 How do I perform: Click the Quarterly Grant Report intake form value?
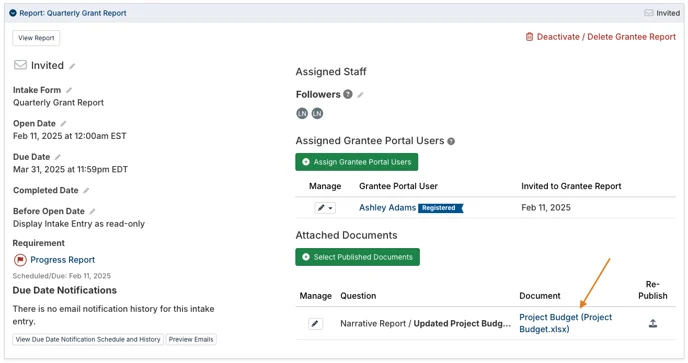pos(58,103)
